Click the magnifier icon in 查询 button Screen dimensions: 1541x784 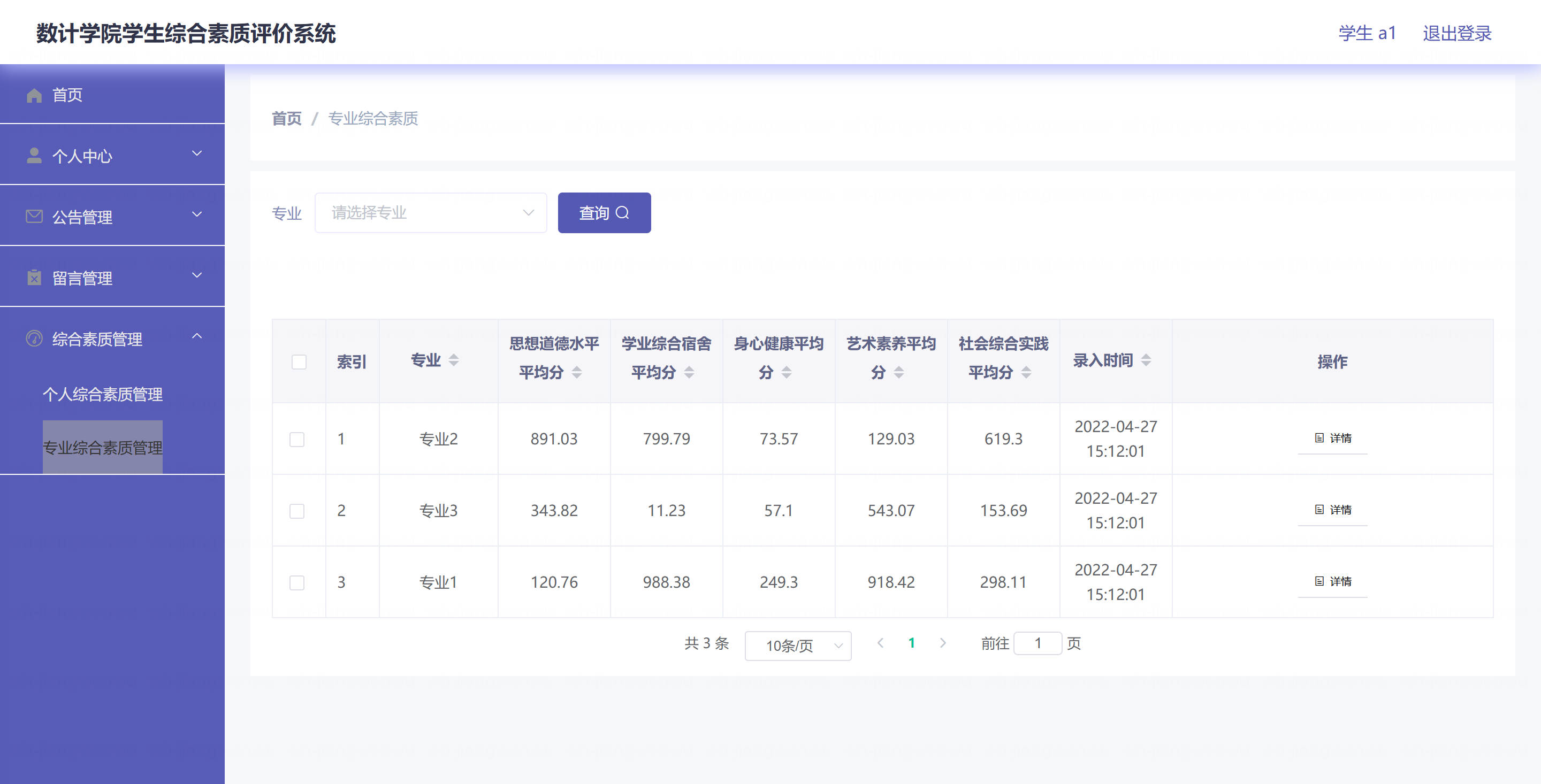coord(622,213)
